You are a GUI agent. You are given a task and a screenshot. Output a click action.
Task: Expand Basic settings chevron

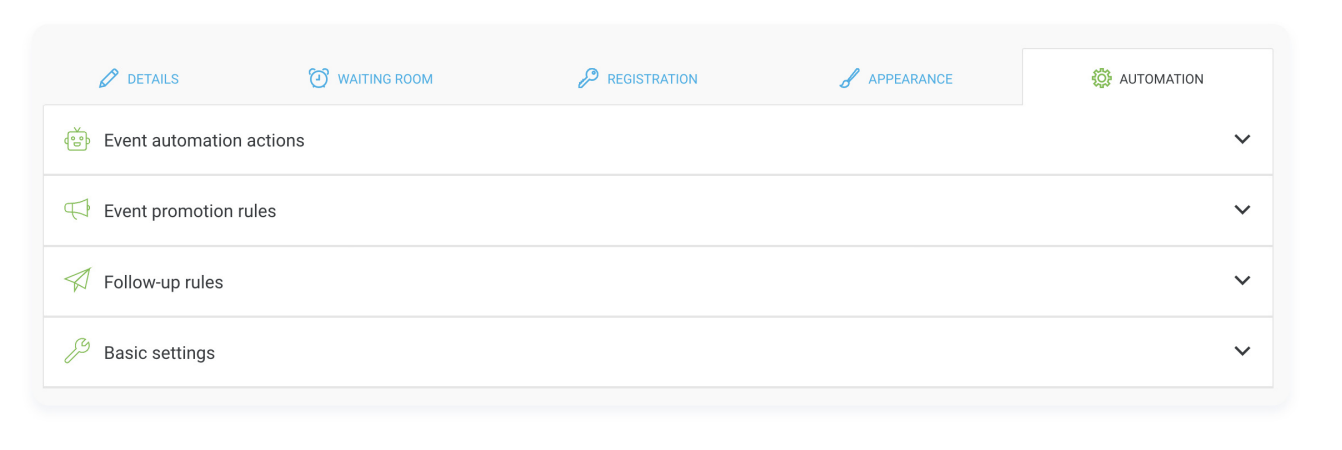coord(1242,351)
